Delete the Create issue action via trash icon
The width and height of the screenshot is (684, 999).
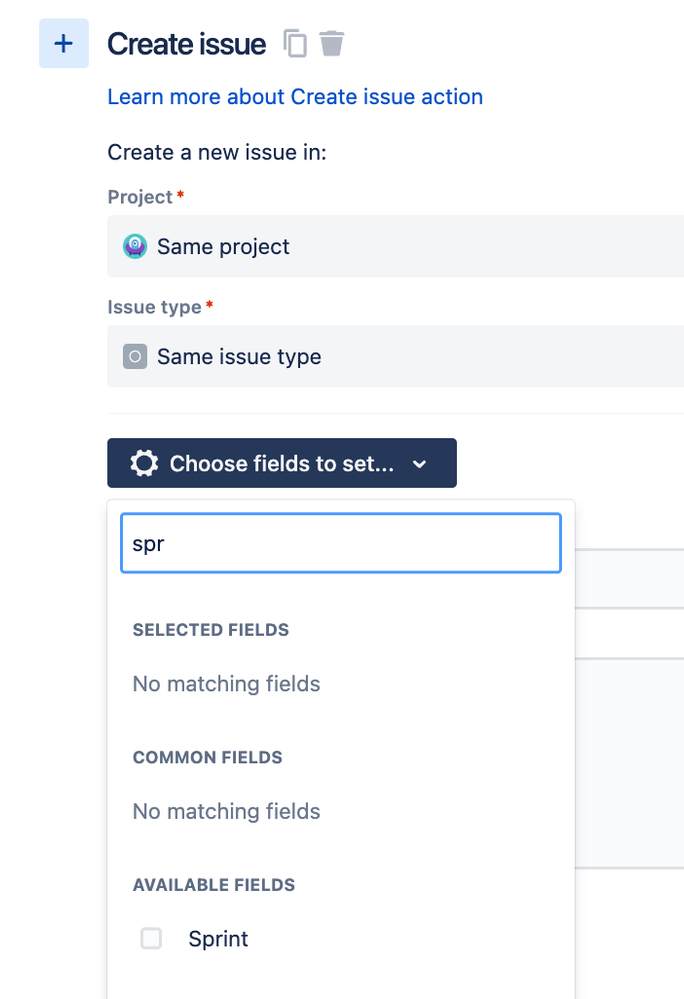pyautogui.click(x=331, y=44)
